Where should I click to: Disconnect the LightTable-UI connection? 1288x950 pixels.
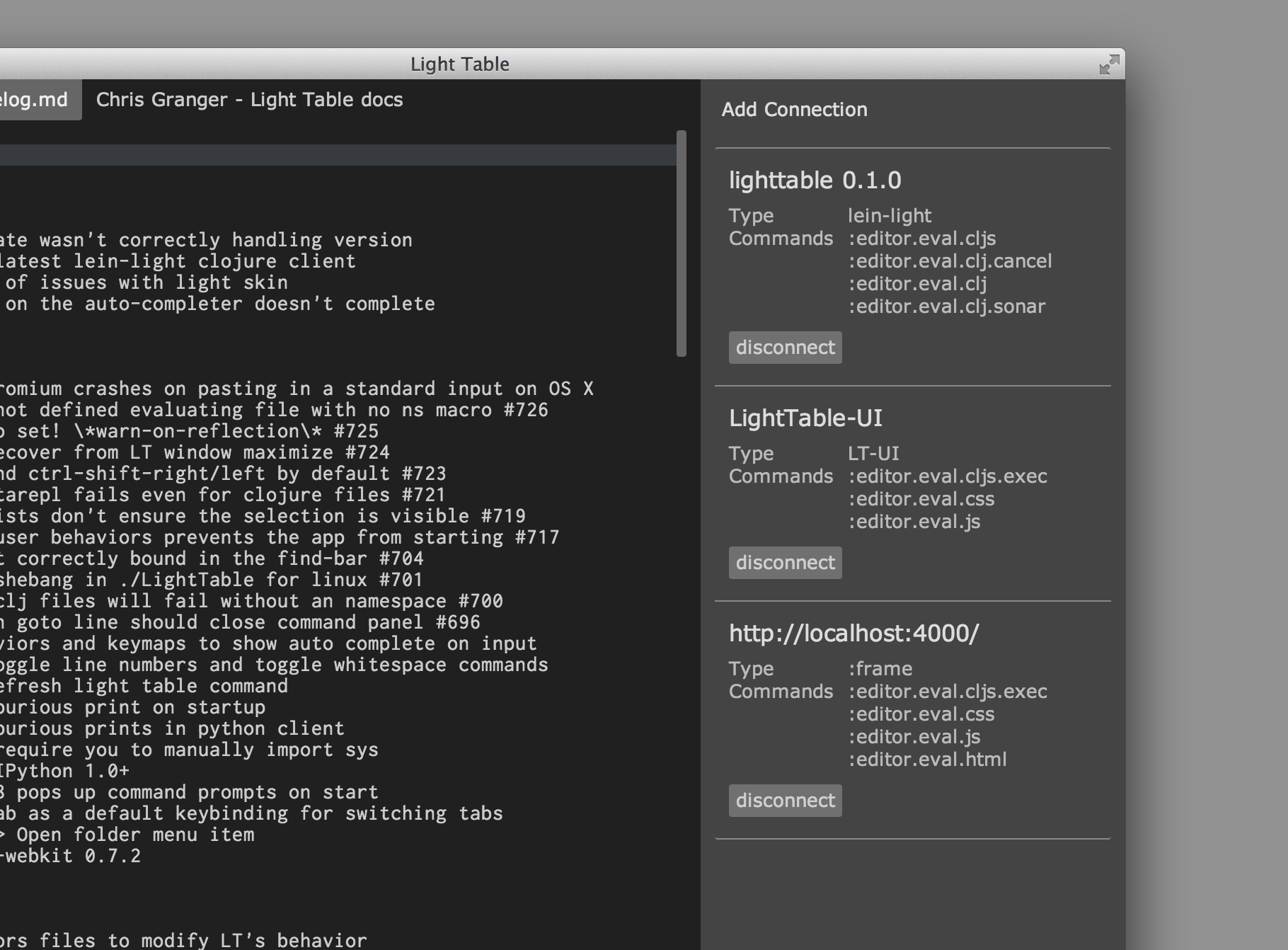[x=786, y=563]
